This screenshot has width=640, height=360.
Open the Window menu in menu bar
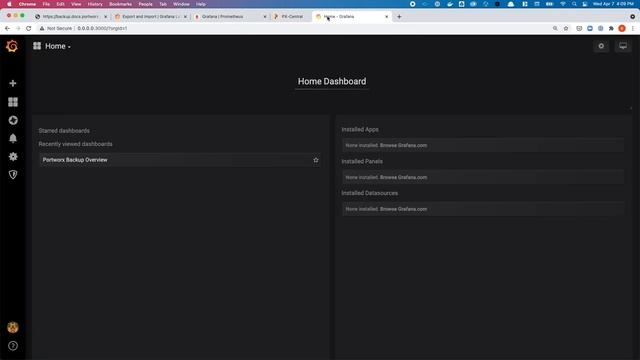click(x=181, y=4)
